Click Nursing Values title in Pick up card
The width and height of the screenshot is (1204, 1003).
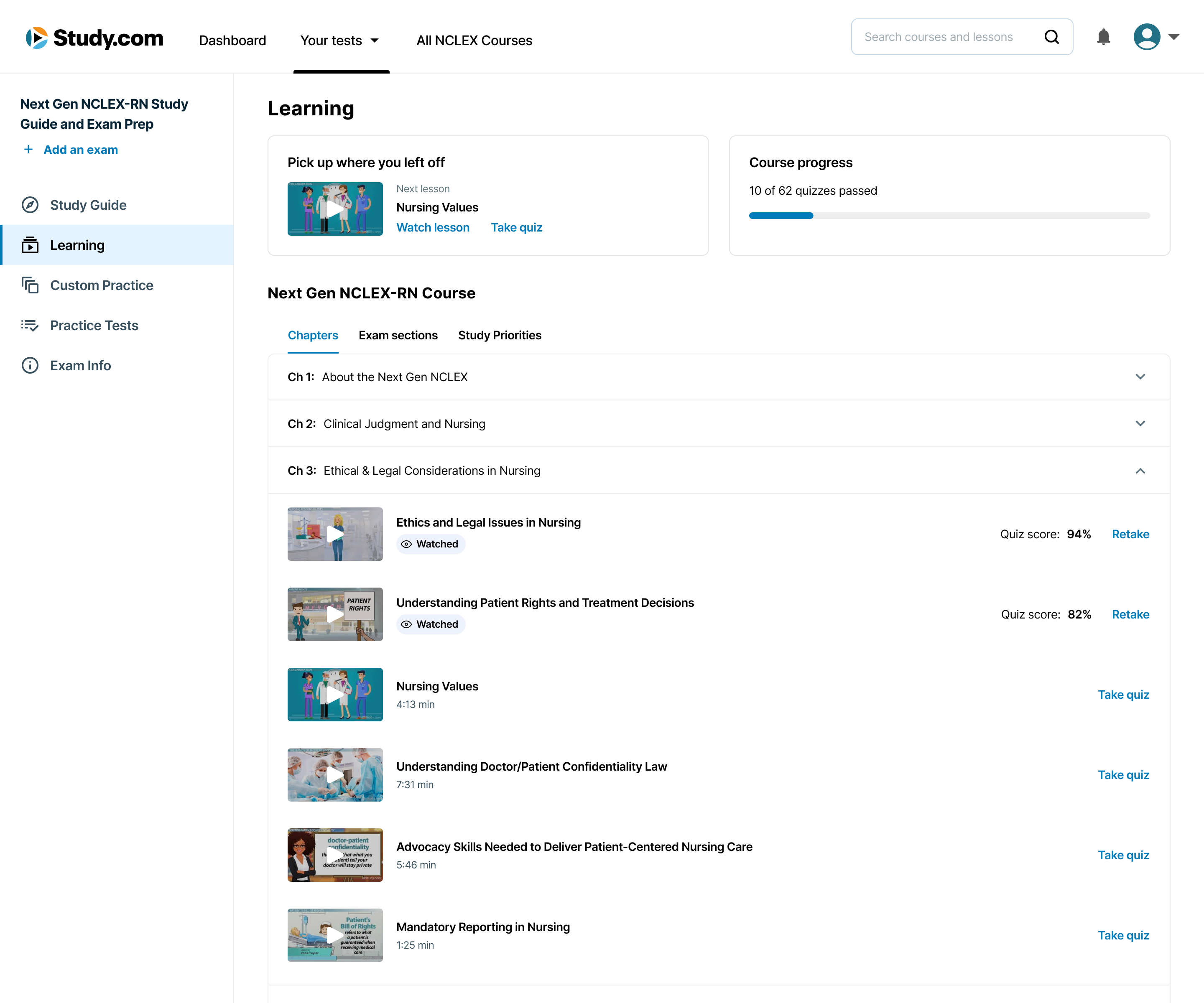[x=437, y=207]
